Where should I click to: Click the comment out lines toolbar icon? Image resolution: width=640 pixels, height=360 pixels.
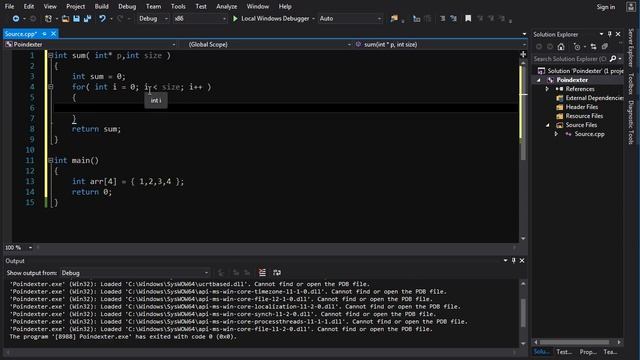coord(442,19)
